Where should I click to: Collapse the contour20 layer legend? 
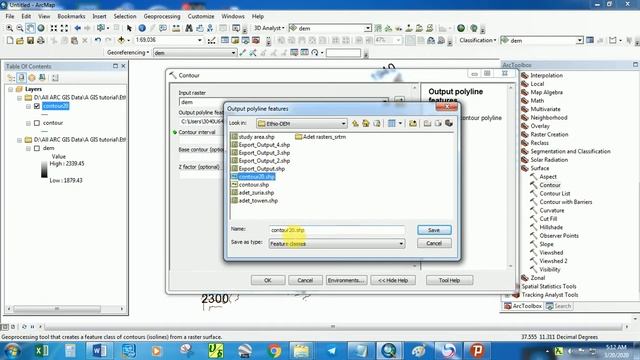(28, 106)
